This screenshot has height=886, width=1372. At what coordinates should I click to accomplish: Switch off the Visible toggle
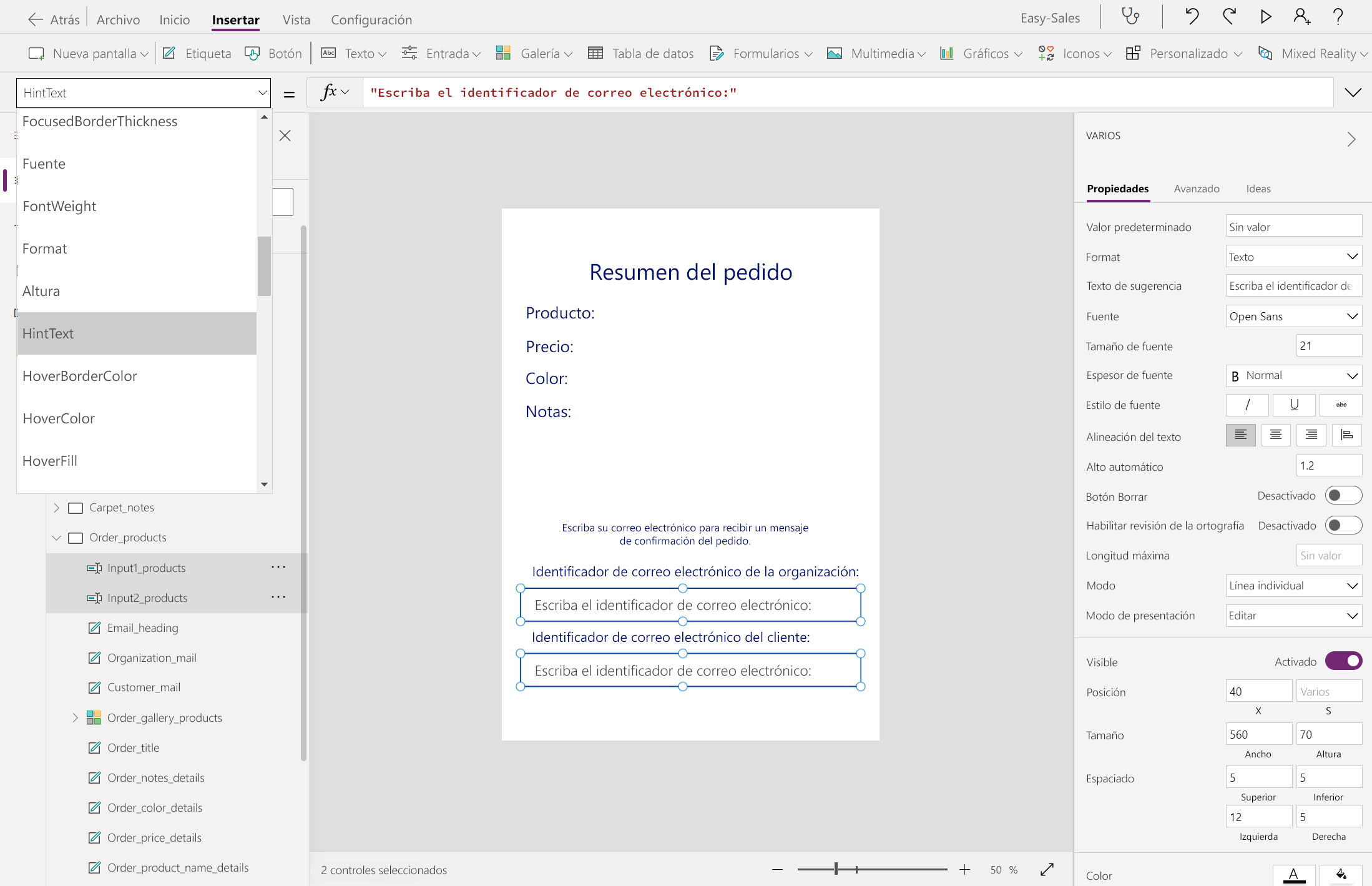coord(1343,661)
